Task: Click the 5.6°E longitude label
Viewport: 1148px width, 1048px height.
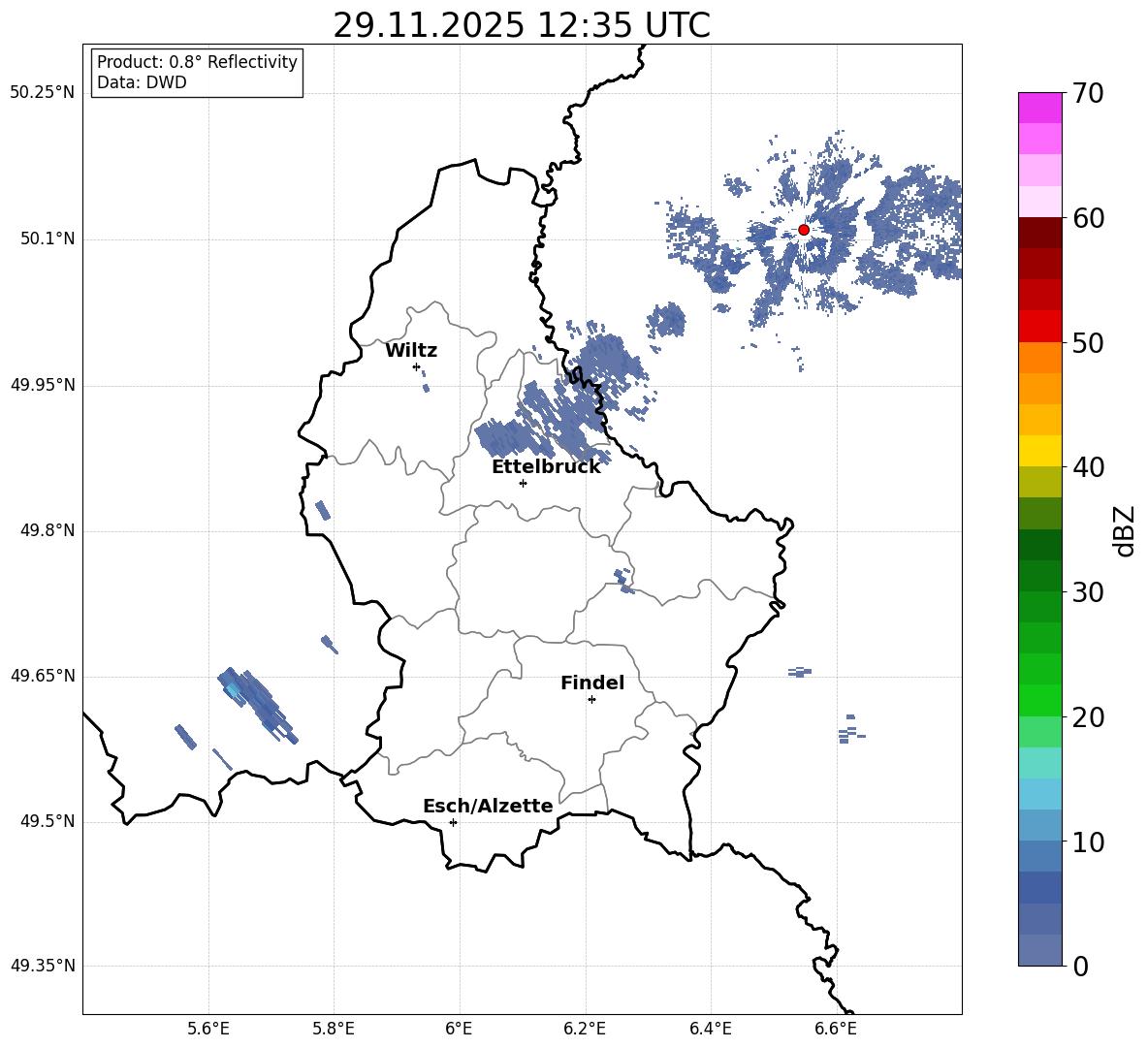Action: coord(208,1029)
